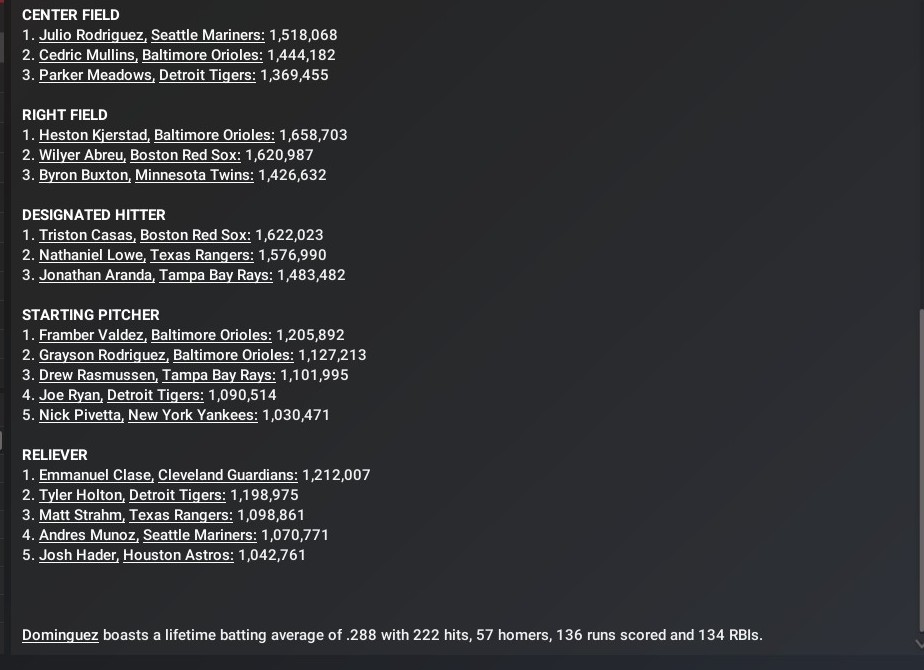The image size is (924, 670).
Task: Open Cedric Mullins player page
Action: click(87, 55)
